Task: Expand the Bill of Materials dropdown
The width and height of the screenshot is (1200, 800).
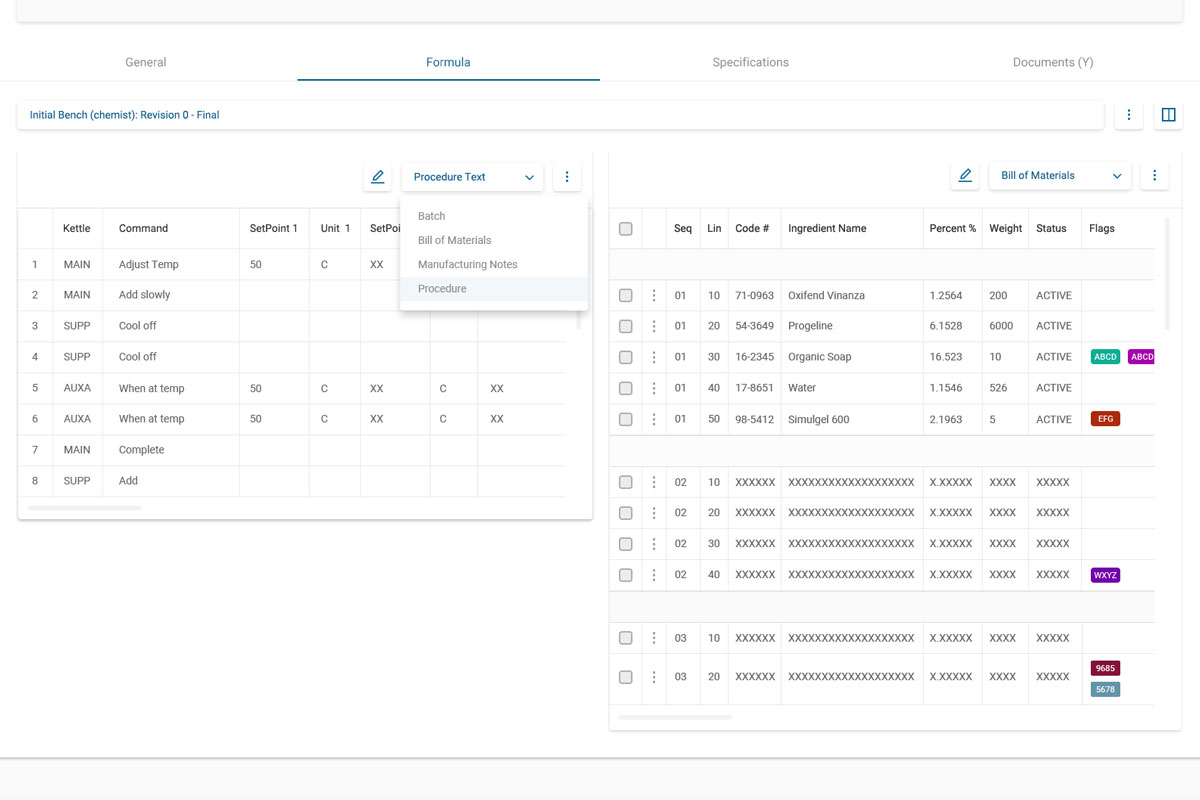Action: (1060, 175)
